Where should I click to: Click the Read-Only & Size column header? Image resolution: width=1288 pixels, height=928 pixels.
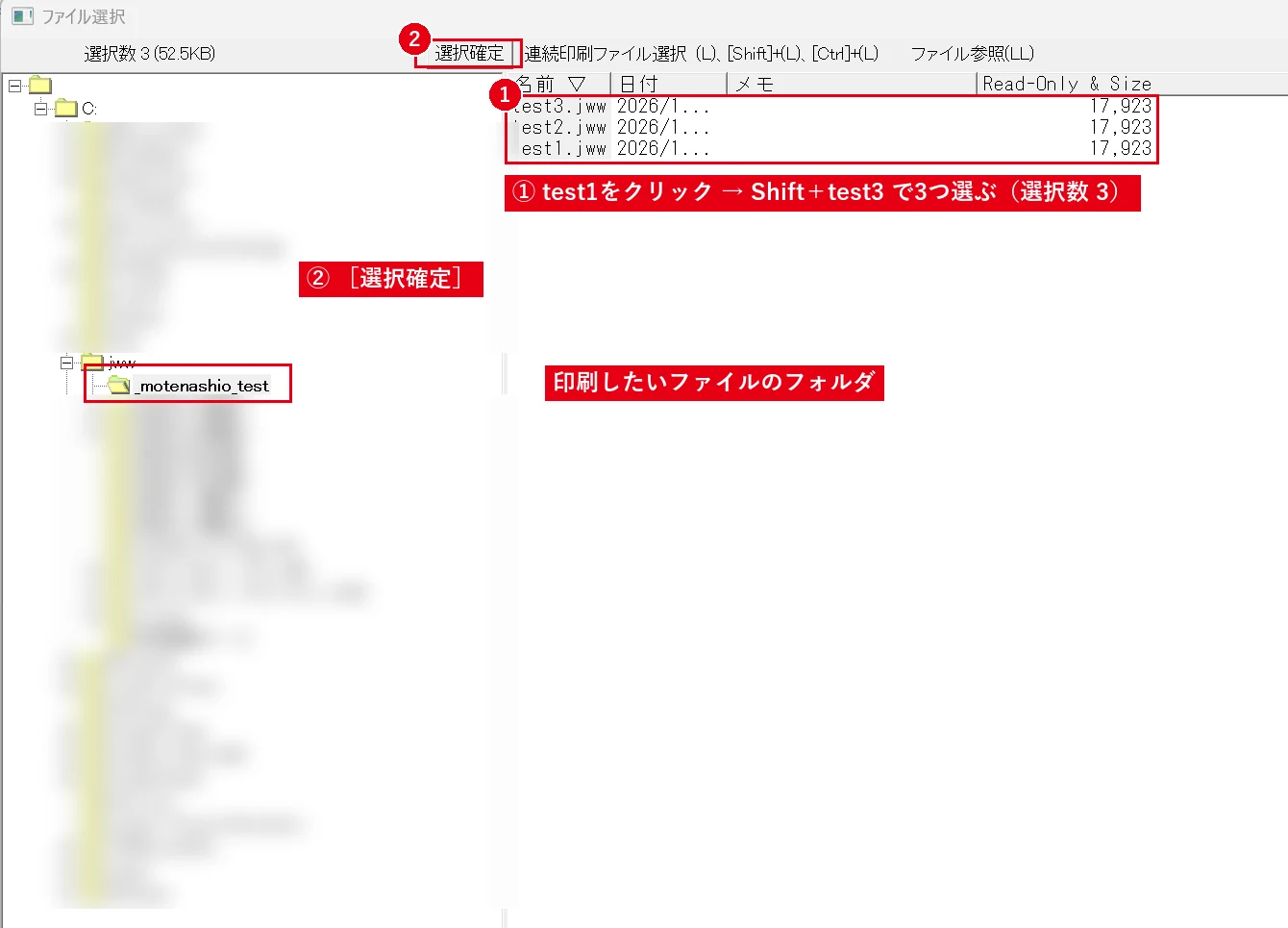pos(1067,84)
